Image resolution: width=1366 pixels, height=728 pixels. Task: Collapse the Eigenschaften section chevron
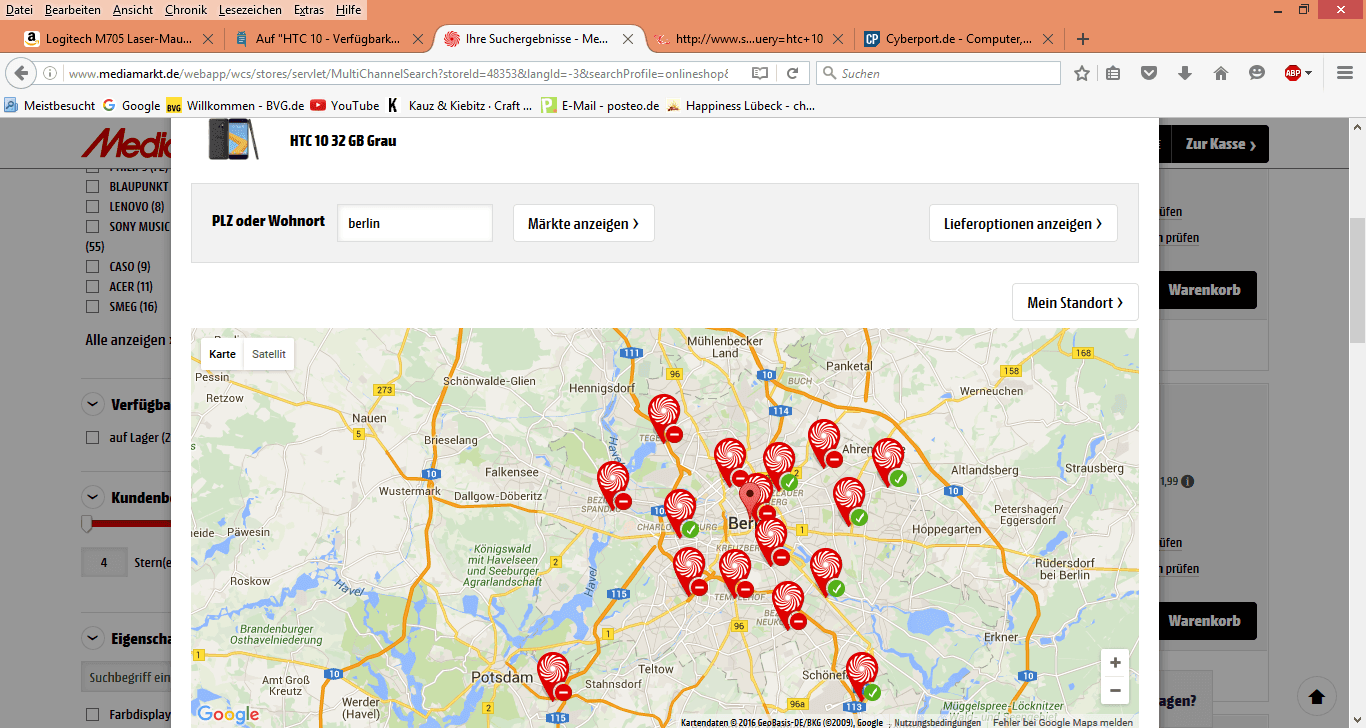(x=92, y=637)
